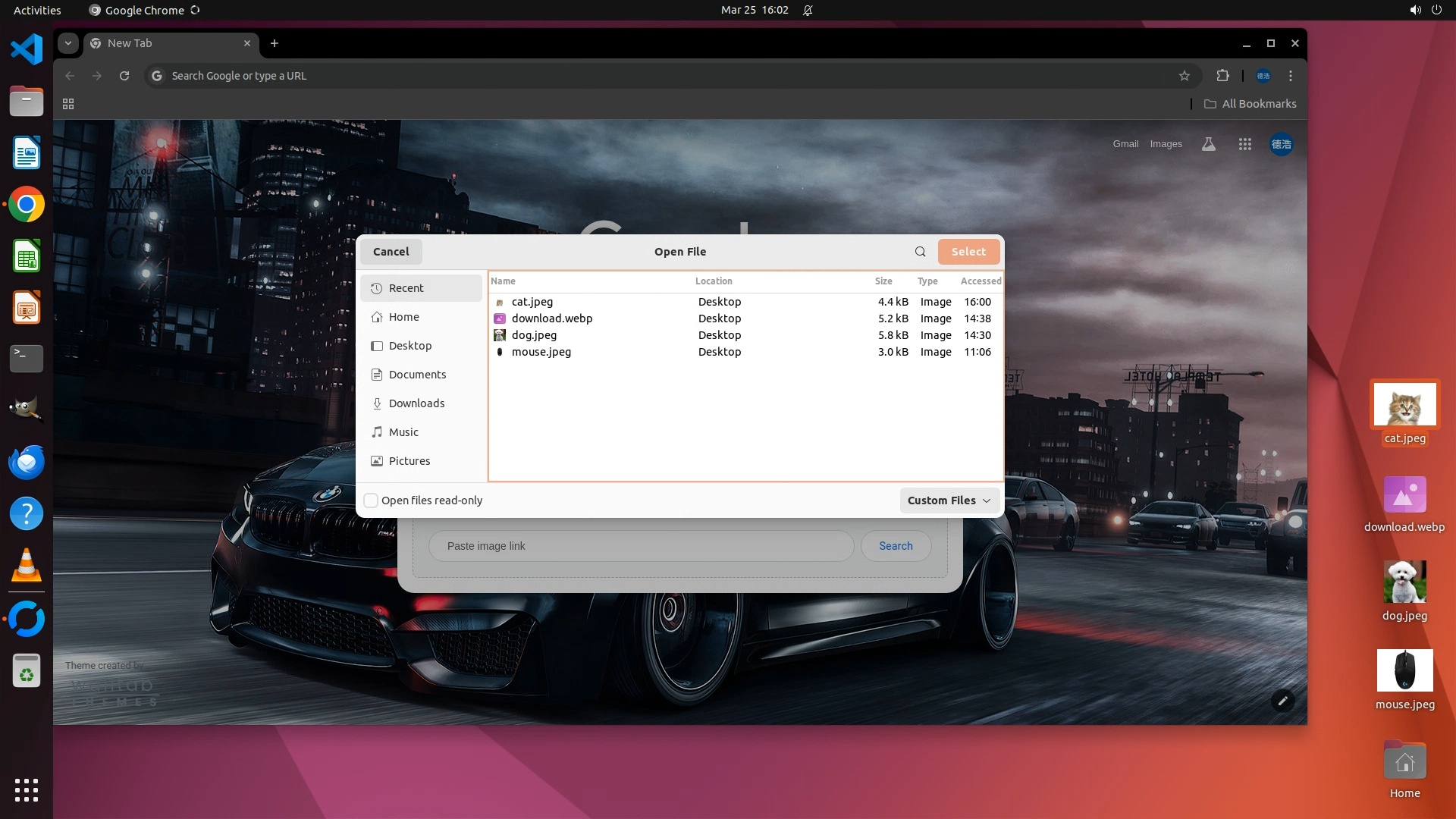This screenshot has width=1456, height=819.
Task: Click the Paste image link field
Action: point(641,546)
